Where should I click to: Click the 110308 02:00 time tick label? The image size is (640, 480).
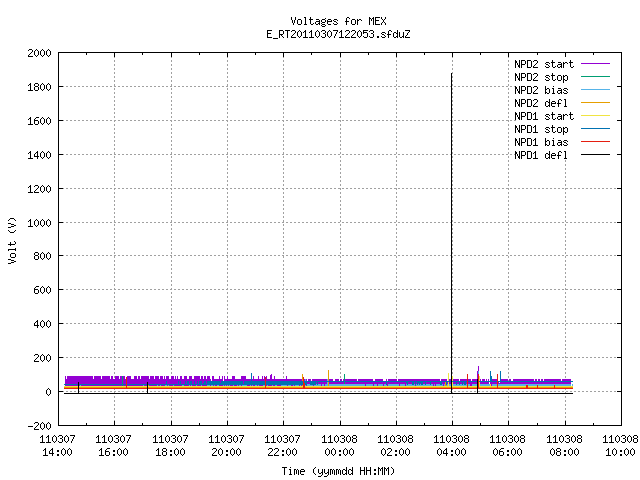click(396, 446)
